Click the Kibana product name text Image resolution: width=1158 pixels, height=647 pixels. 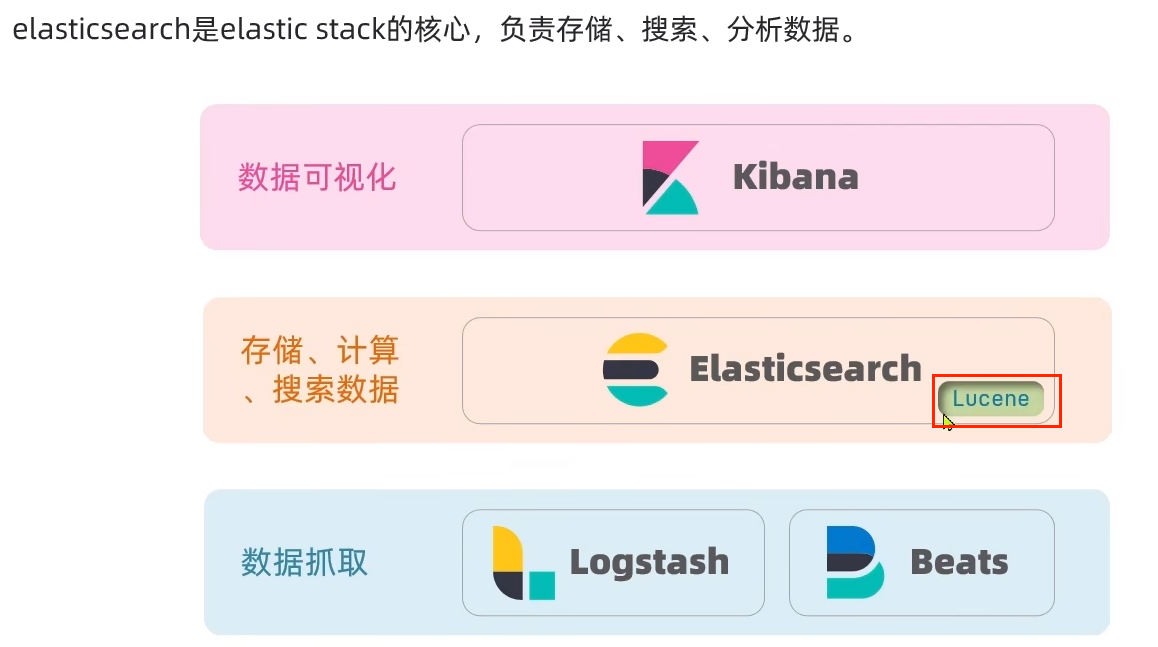[x=795, y=177]
